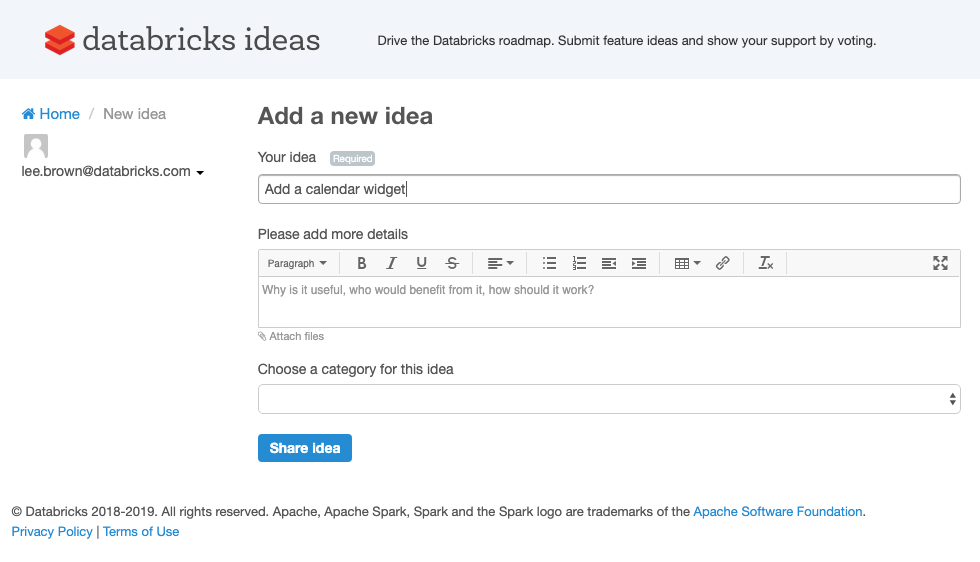Screen dimensions: 980x562
Task: Toggle italic text formatting
Action: coord(392,263)
